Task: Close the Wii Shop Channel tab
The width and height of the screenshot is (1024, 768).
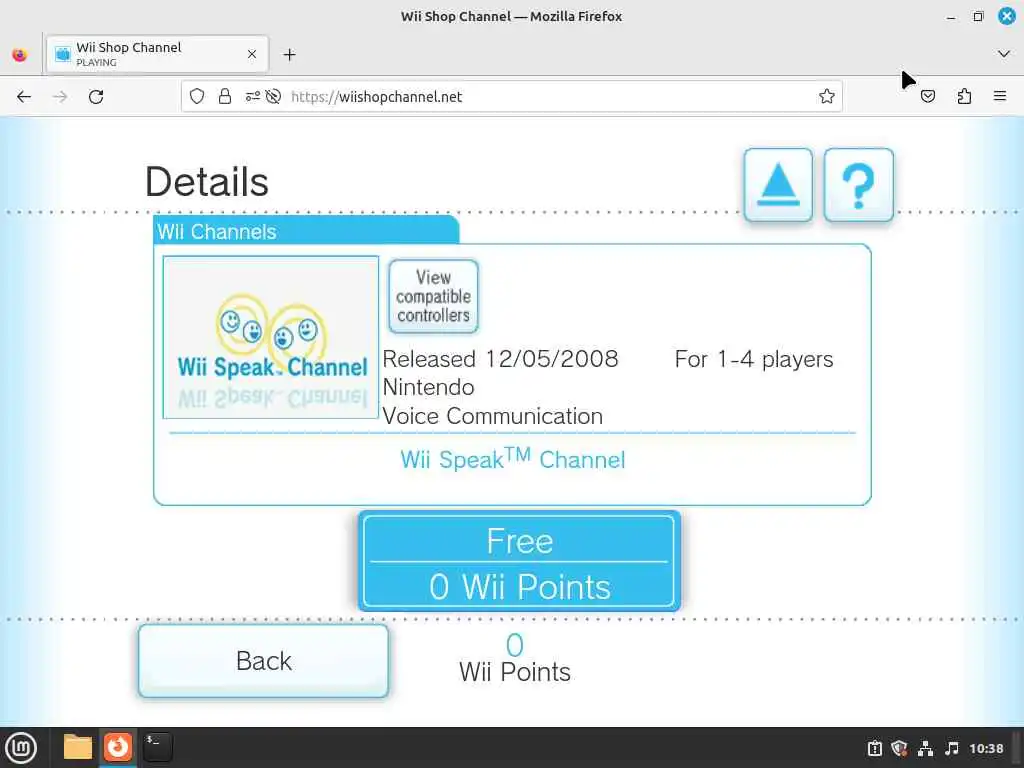Action: click(252, 54)
